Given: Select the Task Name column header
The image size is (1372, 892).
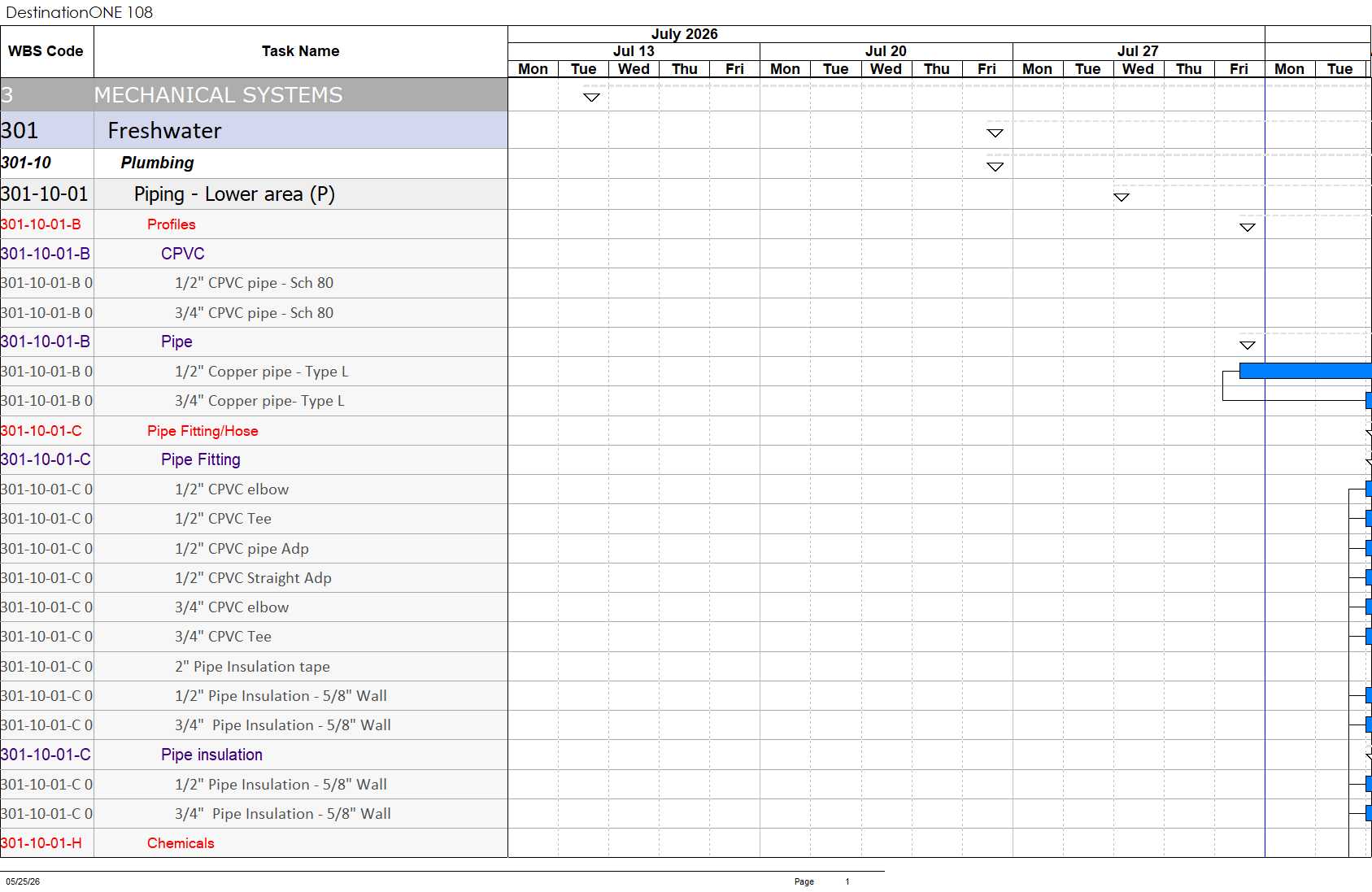Looking at the screenshot, I should pos(300,51).
